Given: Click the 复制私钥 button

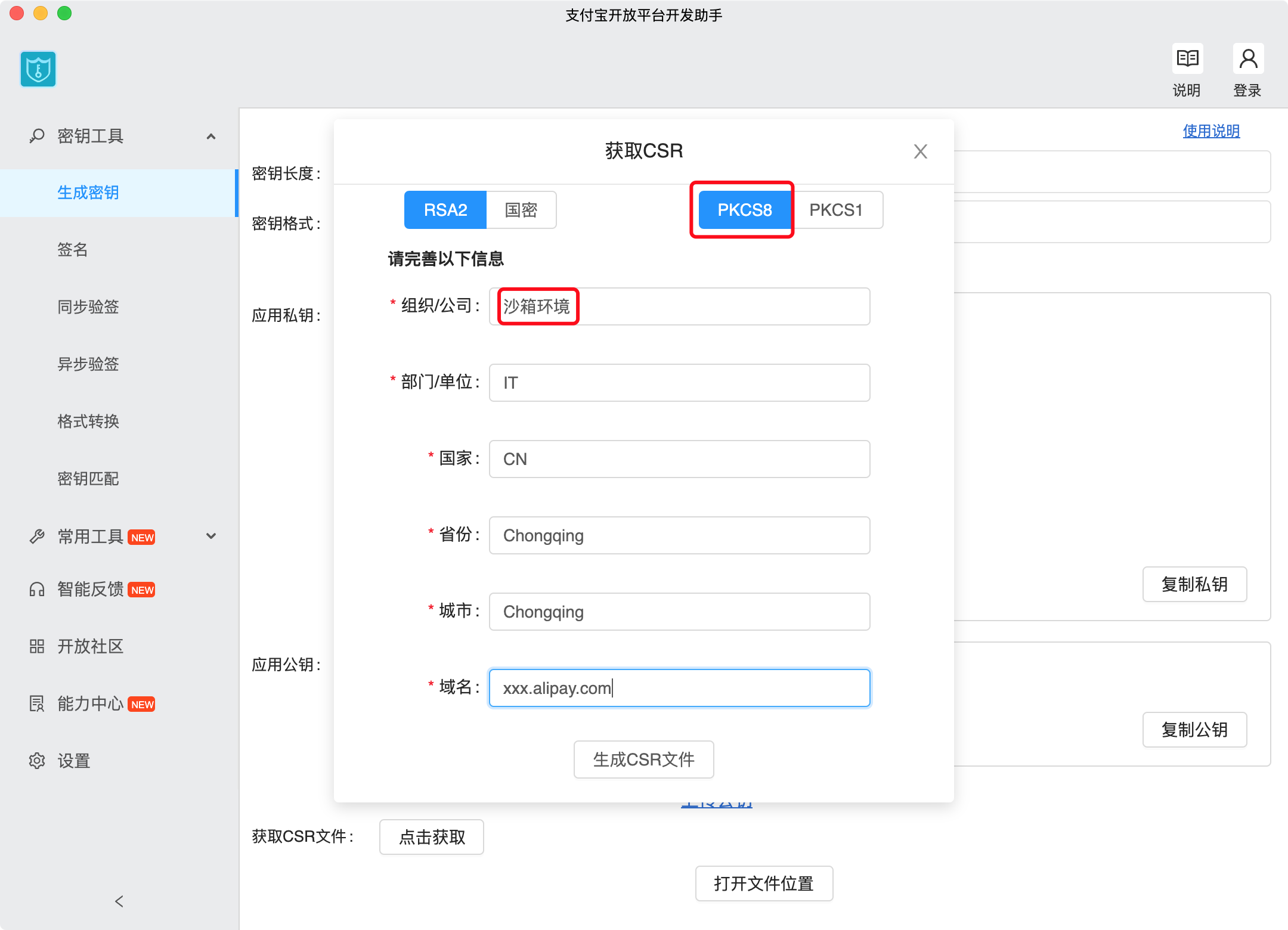Looking at the screenshot, I should pos(1194,584).
